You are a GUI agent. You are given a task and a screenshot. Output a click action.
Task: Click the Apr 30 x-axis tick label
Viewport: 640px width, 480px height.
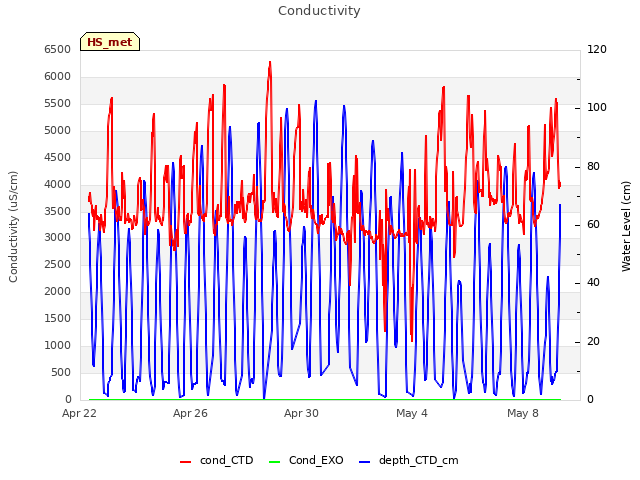[301, 413]
